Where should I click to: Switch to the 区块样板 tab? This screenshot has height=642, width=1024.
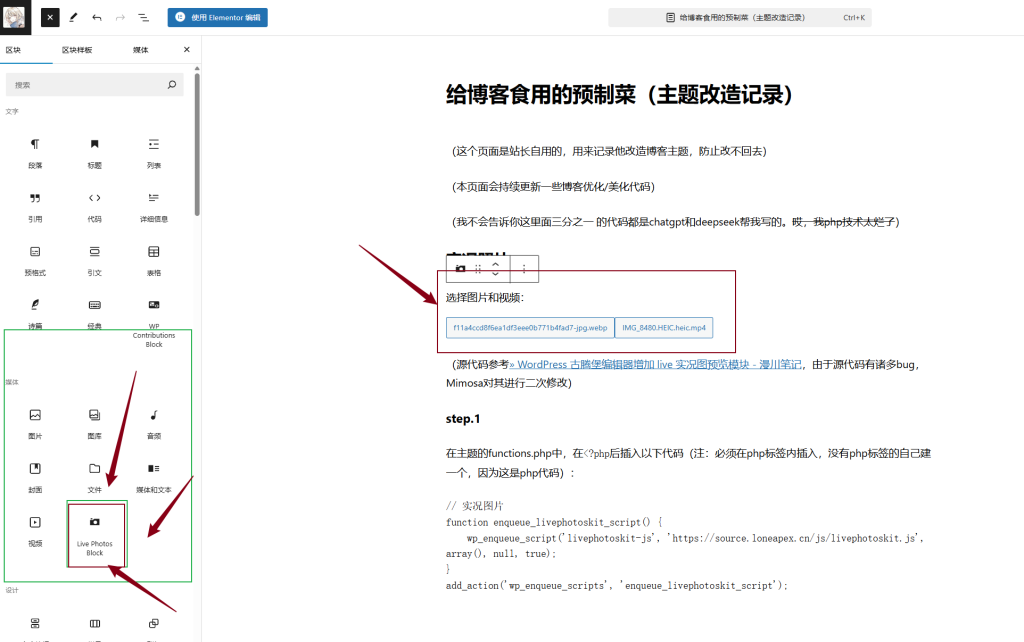point(77,49)
